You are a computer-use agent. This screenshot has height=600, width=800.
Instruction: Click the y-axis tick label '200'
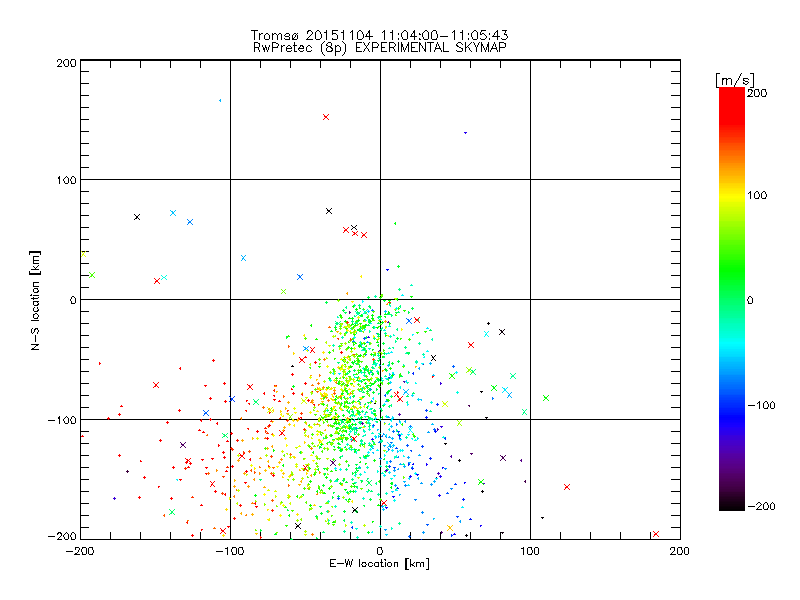pos(66,63)
